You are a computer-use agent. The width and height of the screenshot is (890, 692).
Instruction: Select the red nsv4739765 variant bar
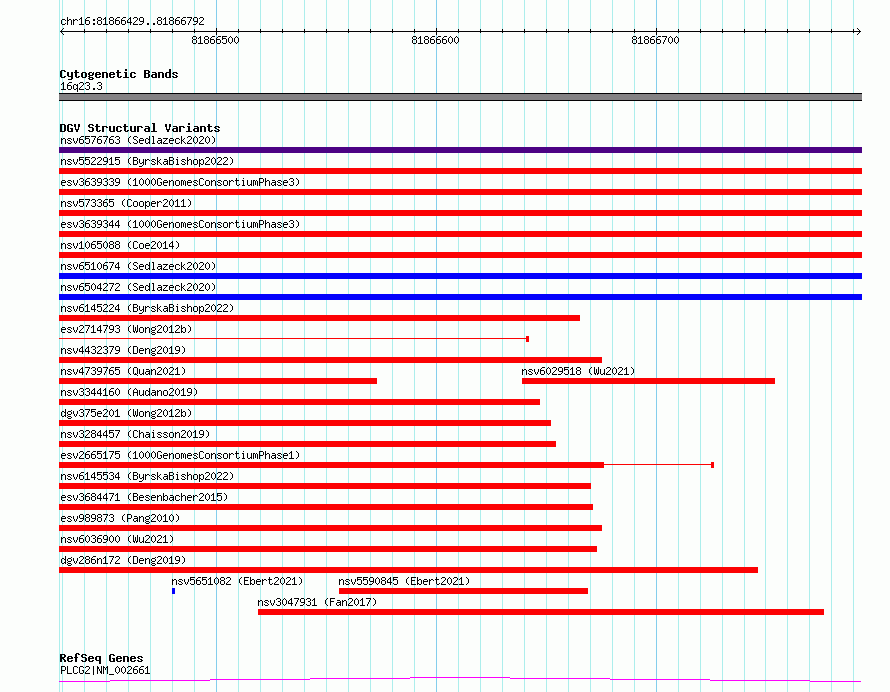[218, 381]
